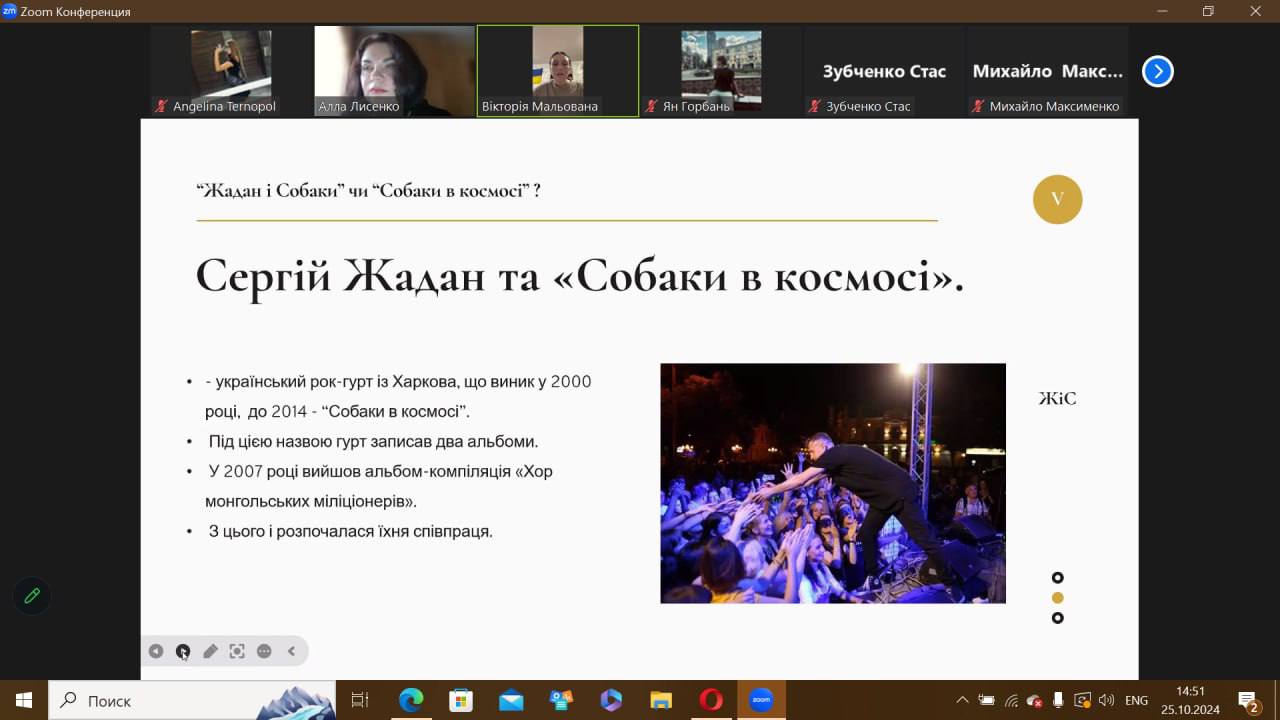
Task: Click the Angelina Ternopol participant tile
Action: coord(231,71)
